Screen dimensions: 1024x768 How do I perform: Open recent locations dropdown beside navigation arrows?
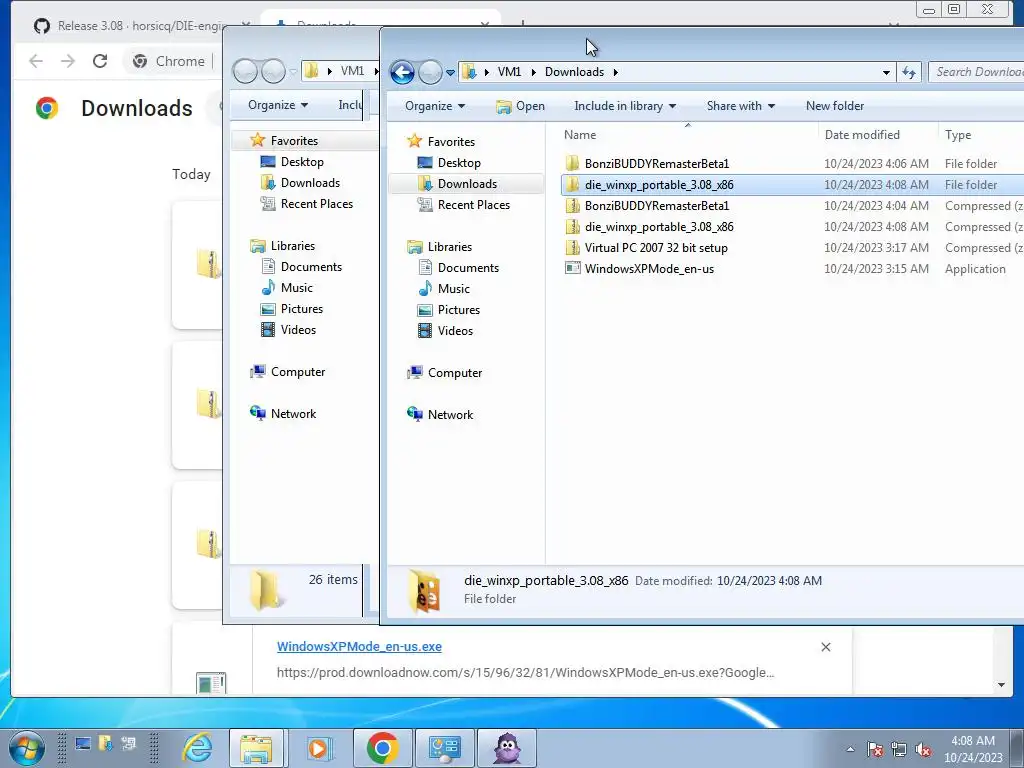pos(450,72)
